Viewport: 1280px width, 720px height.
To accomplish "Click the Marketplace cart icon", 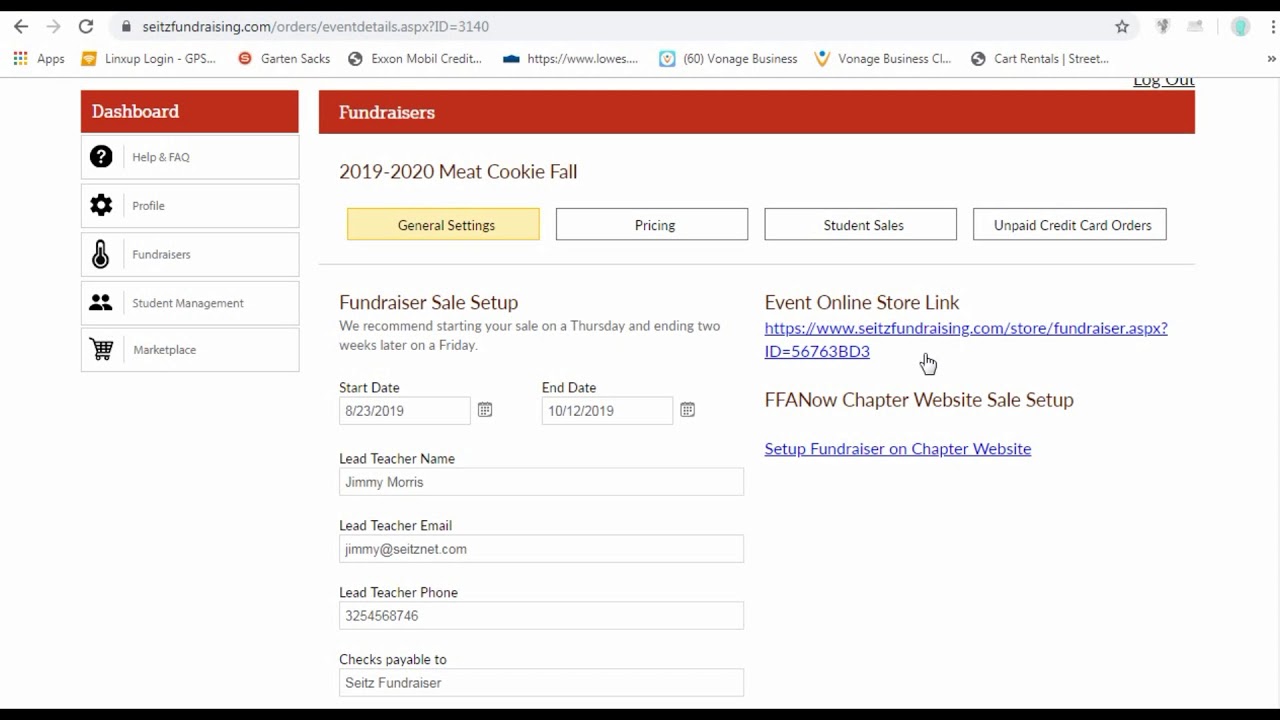I will (101, 350).
